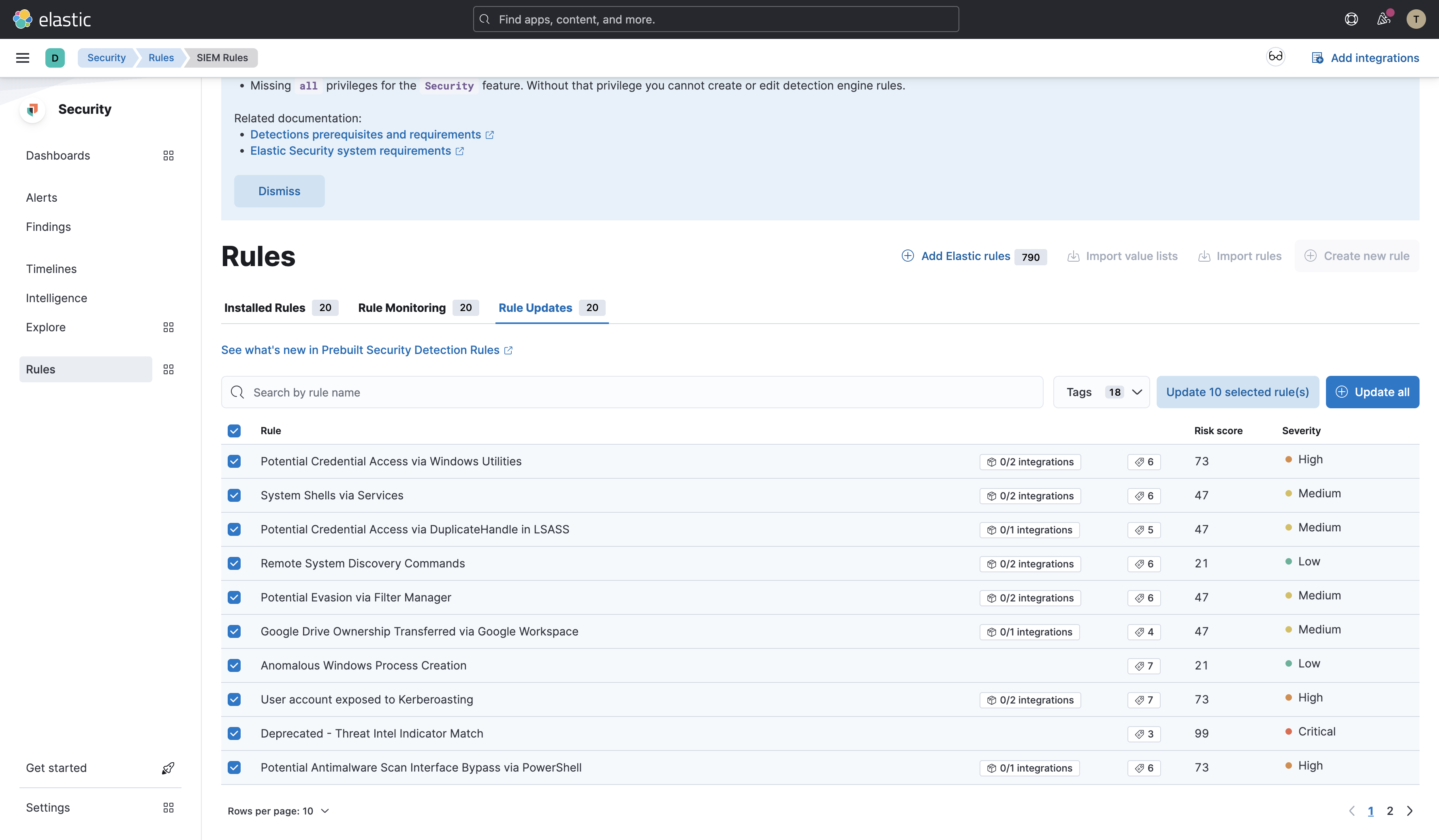The image size is (1439, 840).
Task: Uncheck the System Shells via Services rule
Action: pos(234,495)
